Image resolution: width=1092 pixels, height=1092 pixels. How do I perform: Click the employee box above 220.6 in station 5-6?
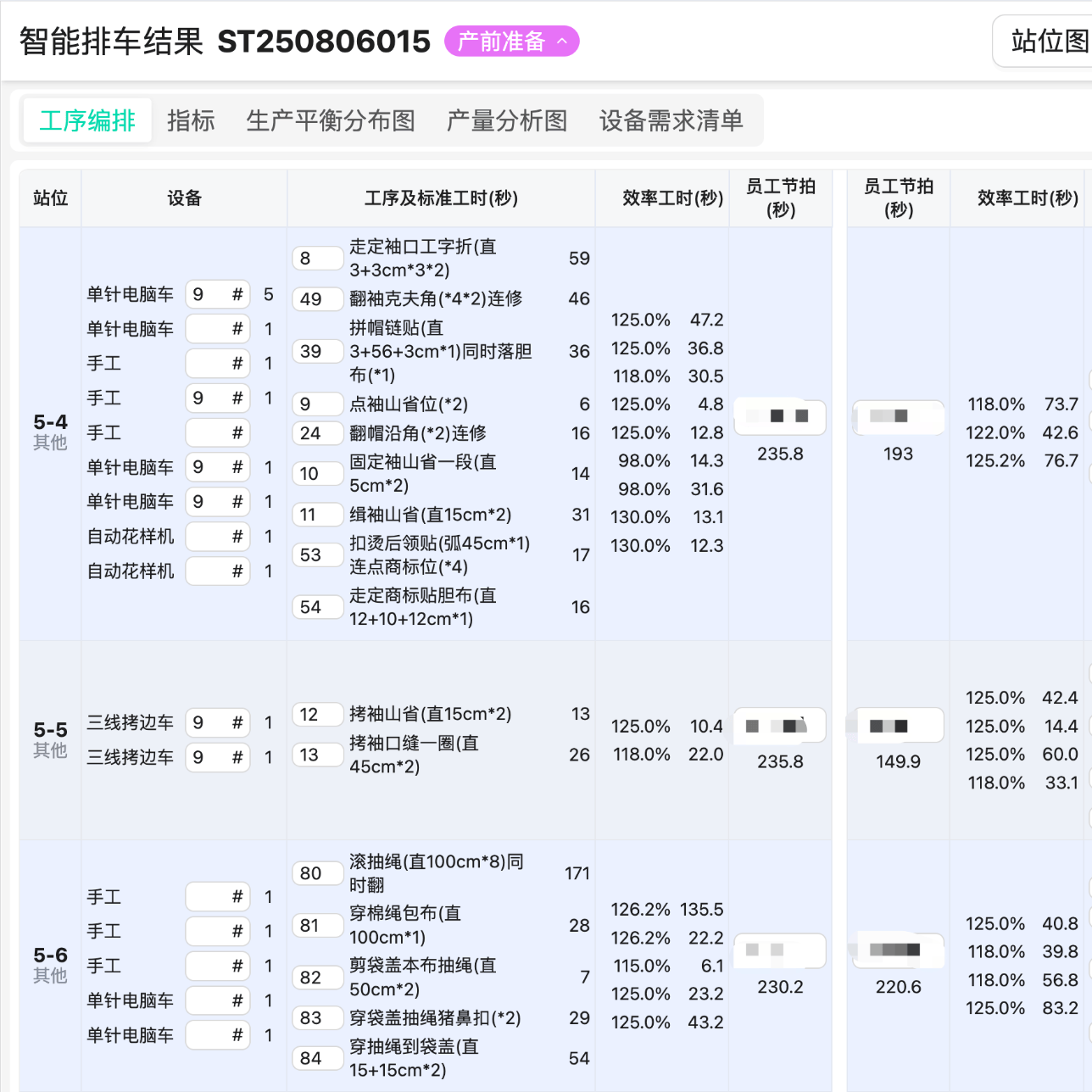[898, 950]
